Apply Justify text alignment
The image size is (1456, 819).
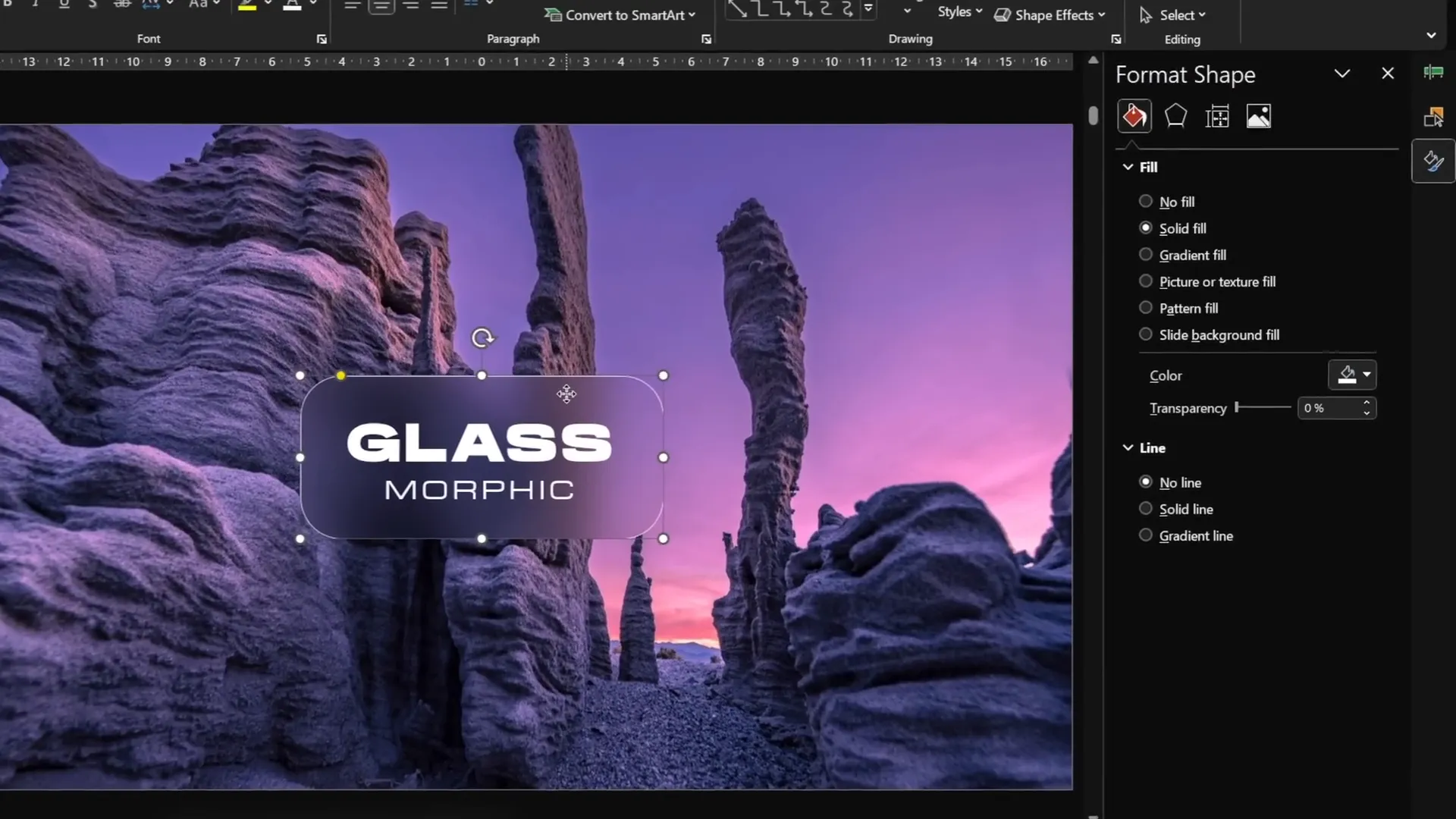pos(439,5)
